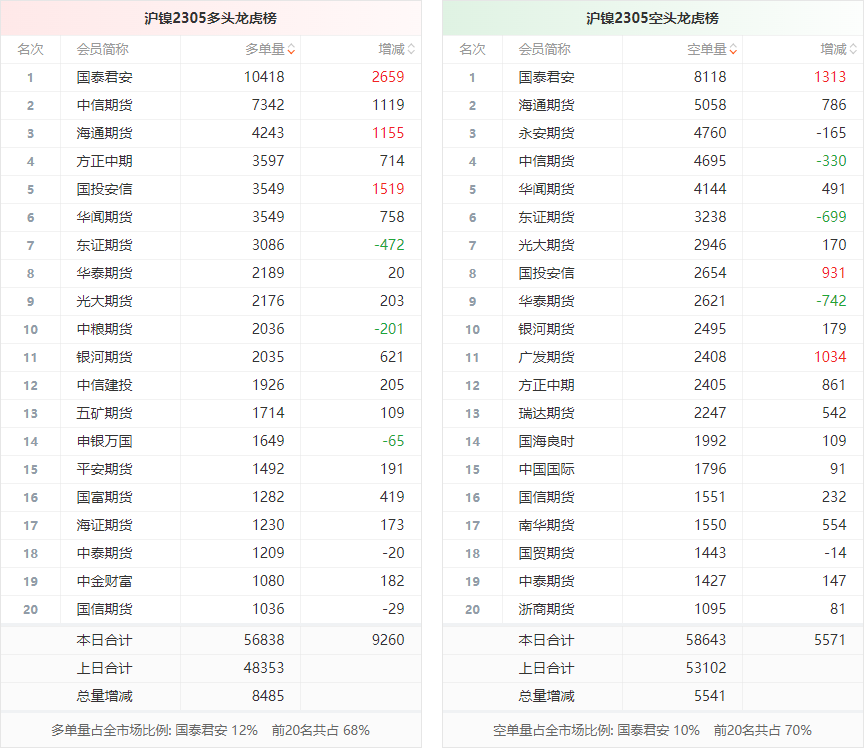This screenshot has width=865, height=749.
Task: Click 广发期货 member name
Action: (546, 357)
